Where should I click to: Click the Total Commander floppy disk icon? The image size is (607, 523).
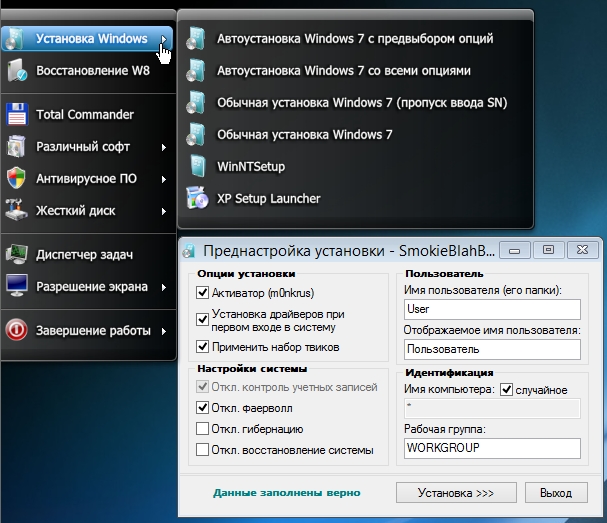(17, 114)
